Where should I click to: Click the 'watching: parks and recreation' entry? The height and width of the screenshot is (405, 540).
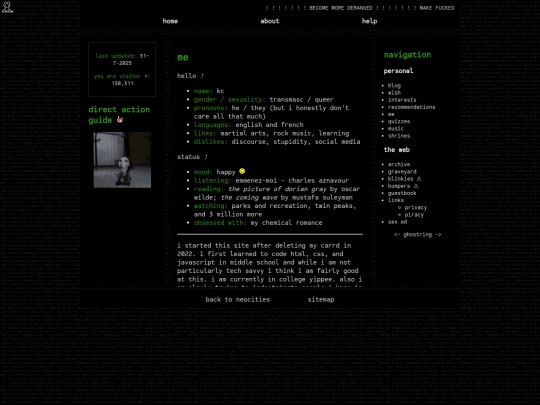tap(275, 210)
